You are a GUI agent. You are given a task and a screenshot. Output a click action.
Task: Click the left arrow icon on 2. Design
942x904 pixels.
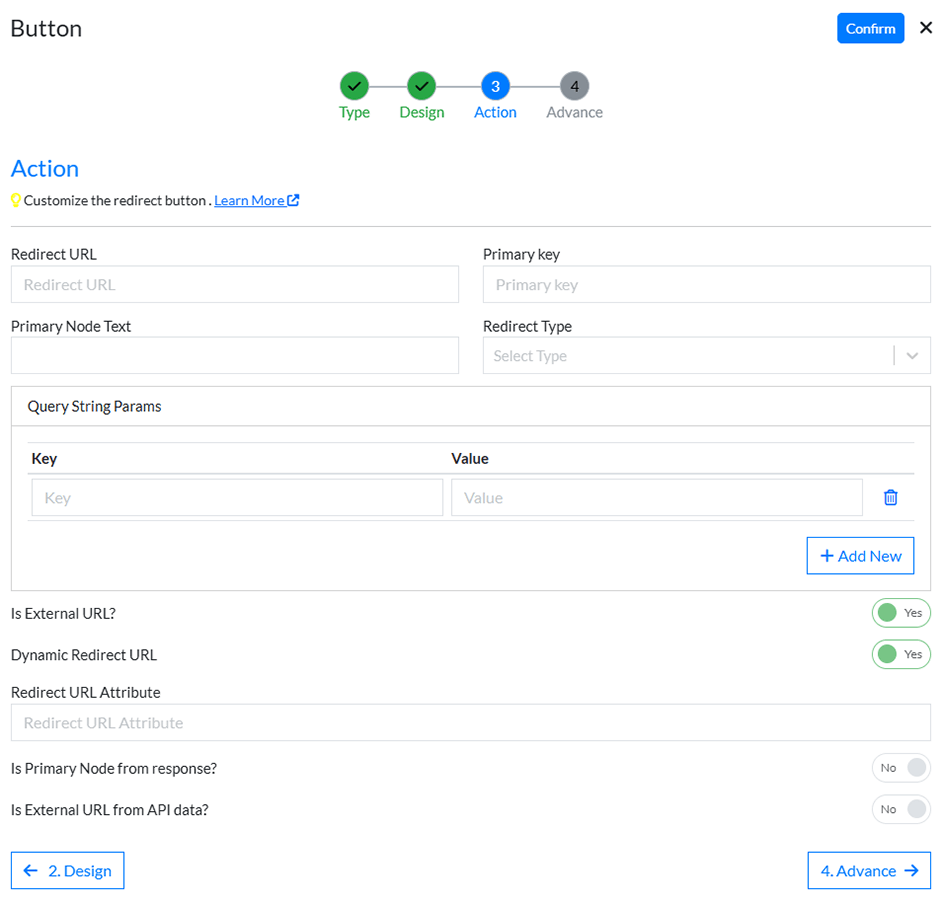tap(30, 870)
